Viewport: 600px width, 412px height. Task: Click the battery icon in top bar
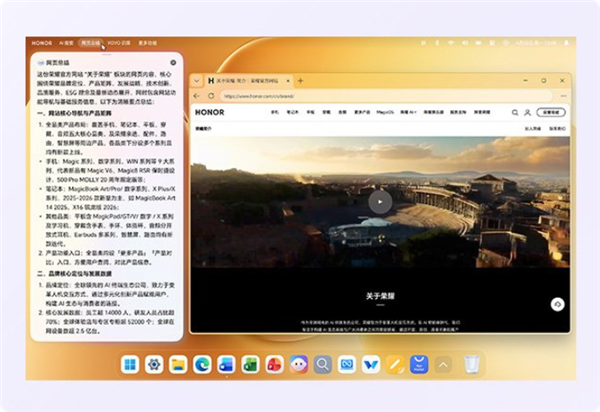pos(479,43)
